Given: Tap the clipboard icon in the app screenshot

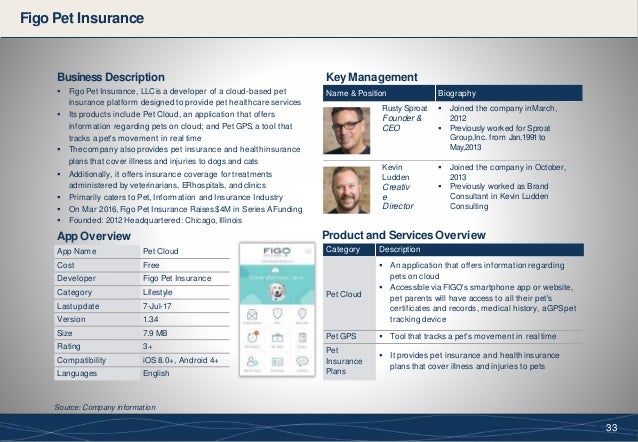Looking at the screenshot, I should click(x=302, y=338).
